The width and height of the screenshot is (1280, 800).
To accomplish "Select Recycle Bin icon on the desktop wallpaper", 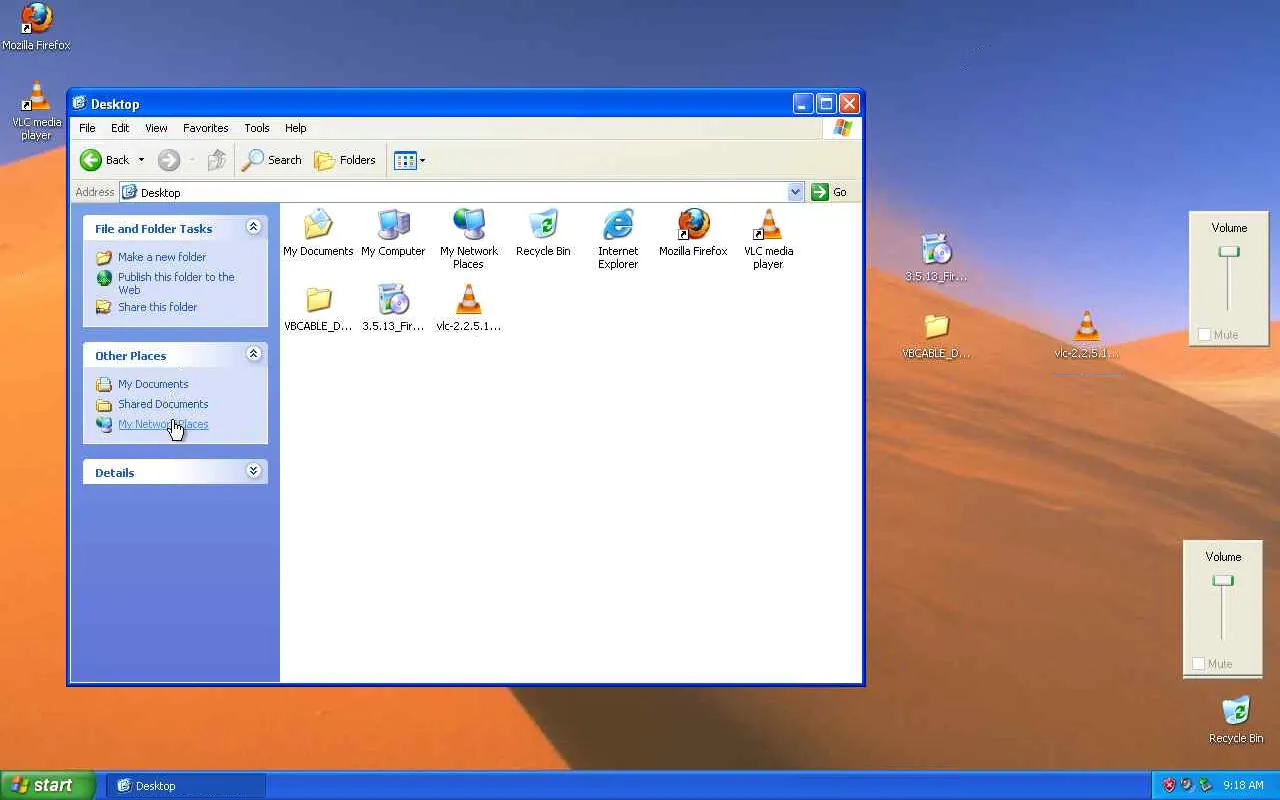I will point(1236,720).
